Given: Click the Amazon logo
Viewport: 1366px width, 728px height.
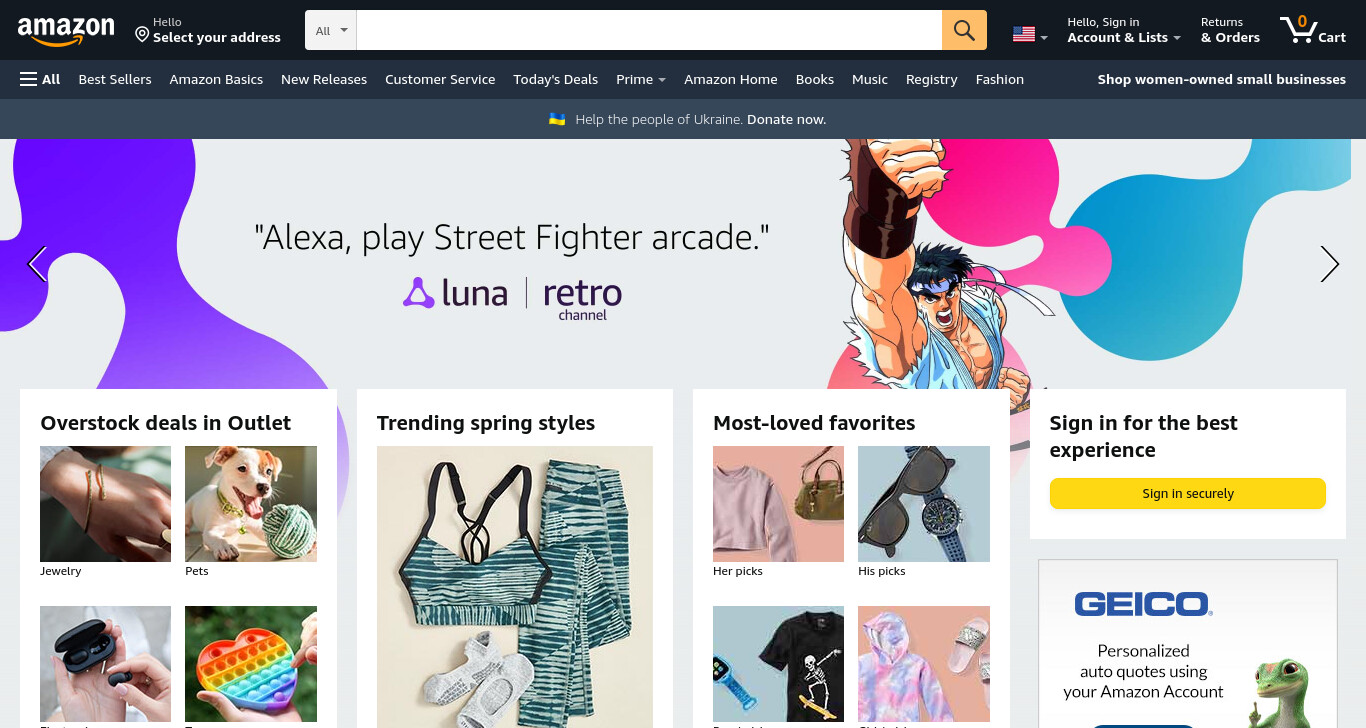Looking at the screenshot, I should tap(66, 31).
